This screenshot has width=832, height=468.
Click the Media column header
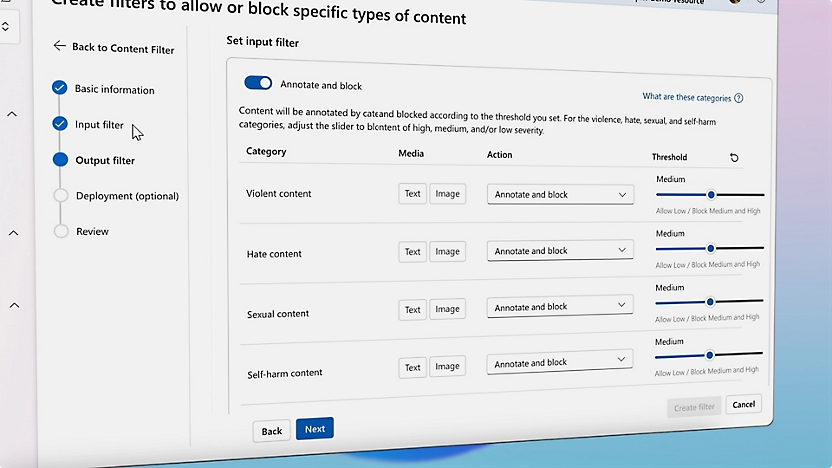point(411,153)
